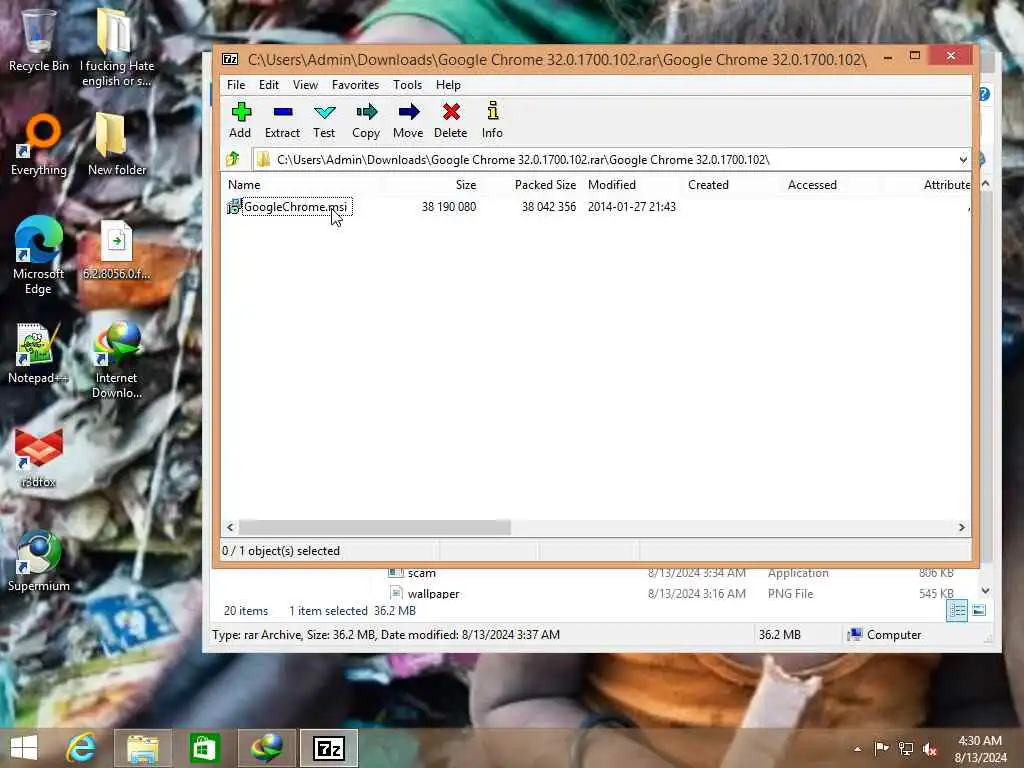Viewport: 1024px width, 768px height.
Task: Open the Help menu
Action: (448, 85)
